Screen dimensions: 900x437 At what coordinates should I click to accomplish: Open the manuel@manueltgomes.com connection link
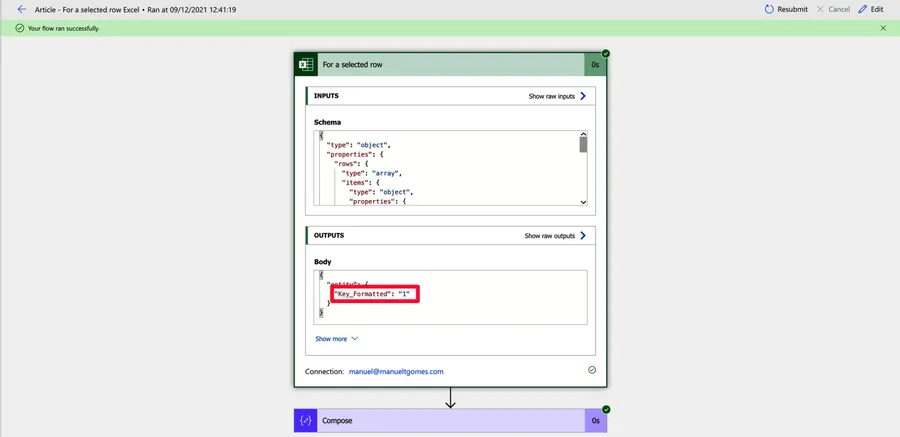[396, 371]
